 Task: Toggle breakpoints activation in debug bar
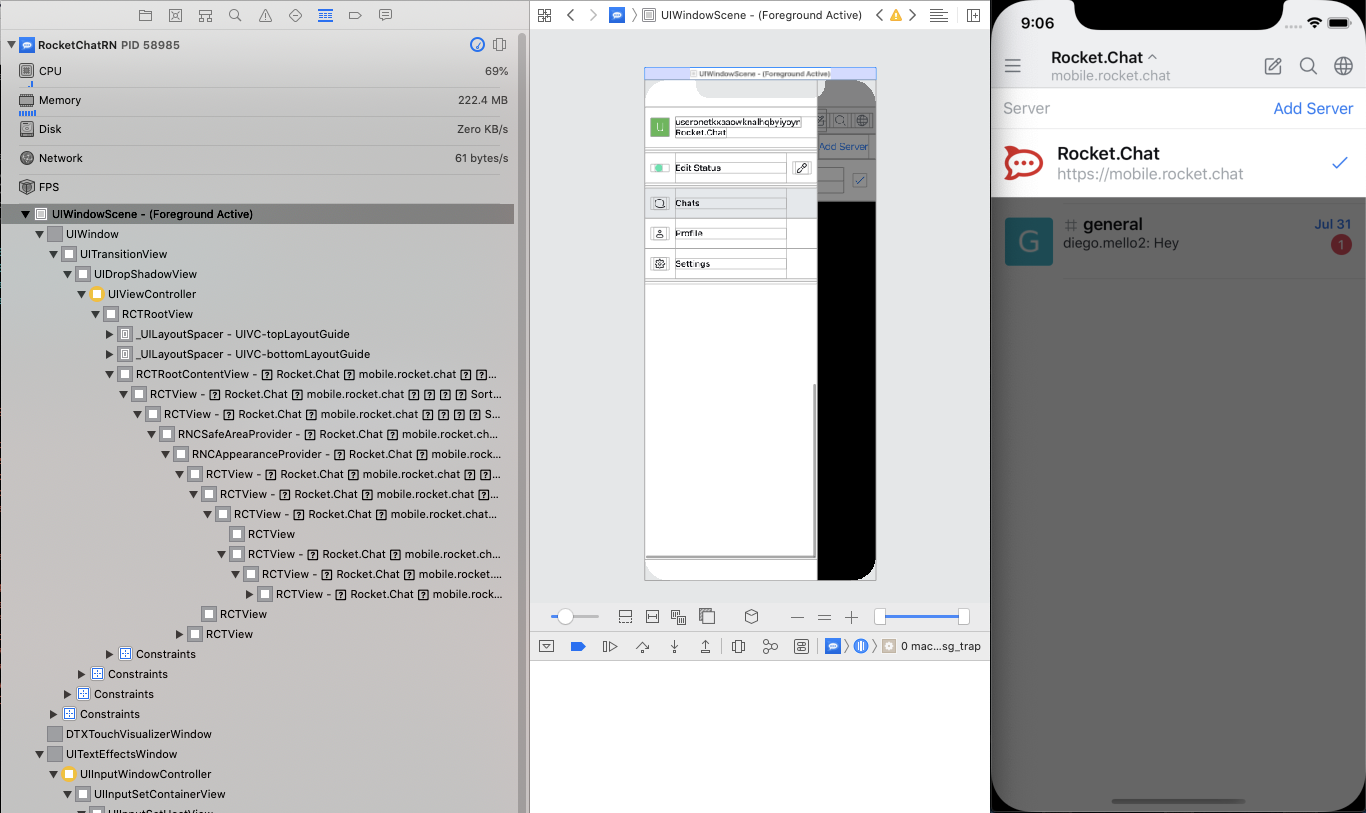[577, 646]
